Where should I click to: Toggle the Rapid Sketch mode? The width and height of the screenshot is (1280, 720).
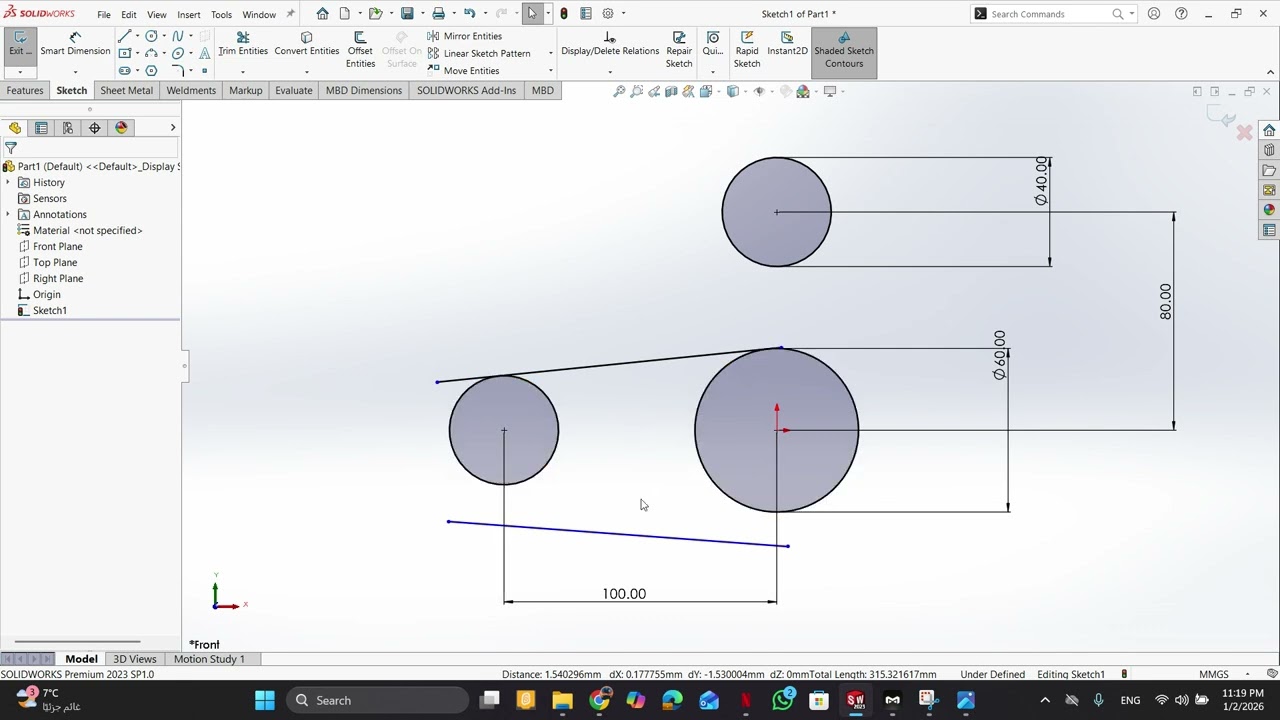tap(747, 50)
